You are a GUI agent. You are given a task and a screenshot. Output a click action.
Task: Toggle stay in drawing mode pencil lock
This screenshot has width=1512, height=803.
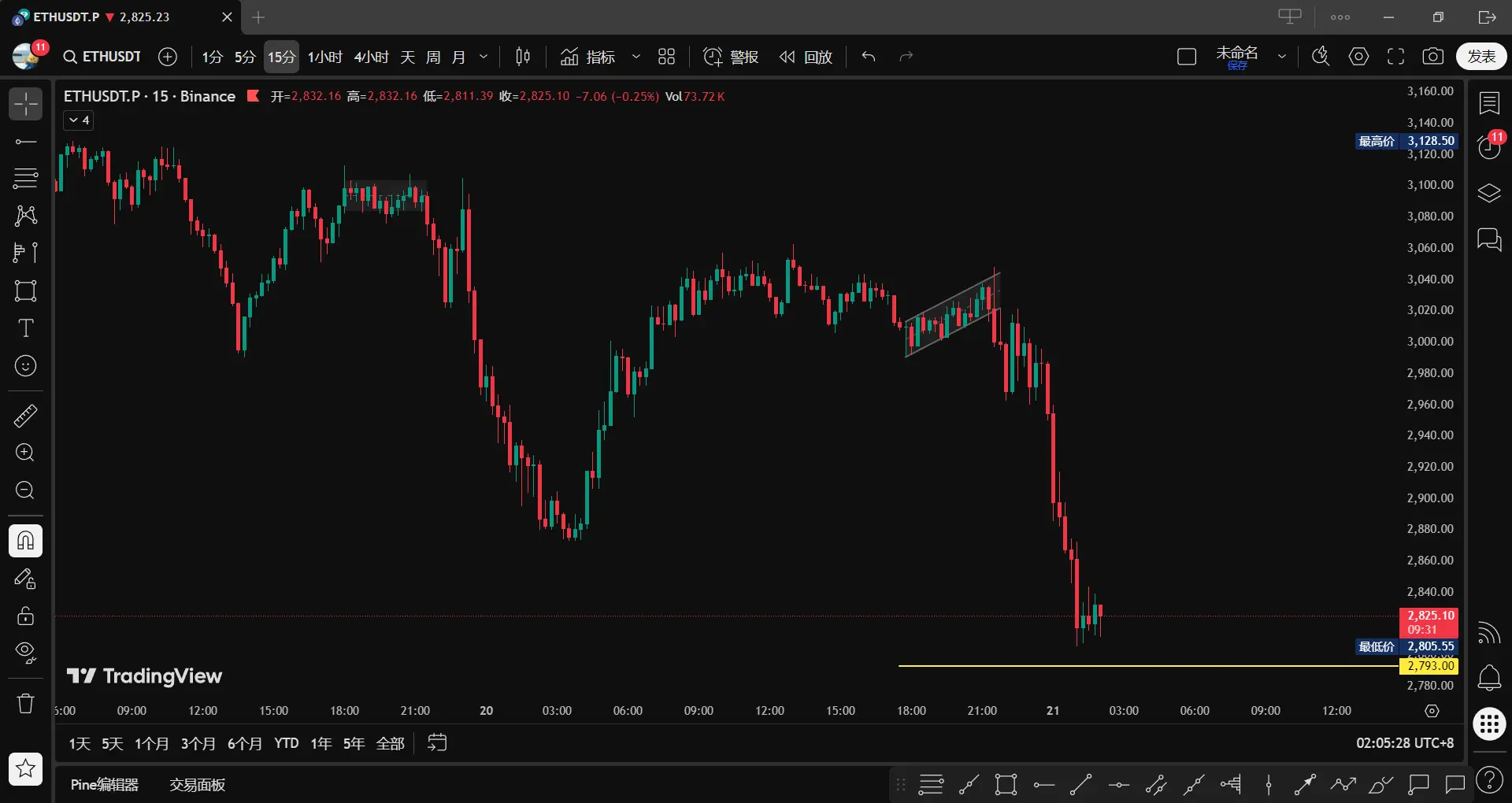(25, 579)
